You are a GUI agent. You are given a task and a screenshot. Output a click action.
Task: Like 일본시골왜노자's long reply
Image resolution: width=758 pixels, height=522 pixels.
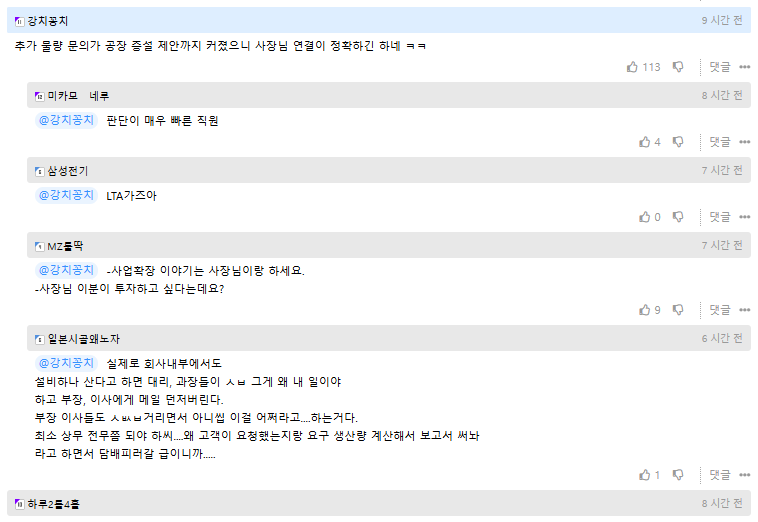point(644,475)
